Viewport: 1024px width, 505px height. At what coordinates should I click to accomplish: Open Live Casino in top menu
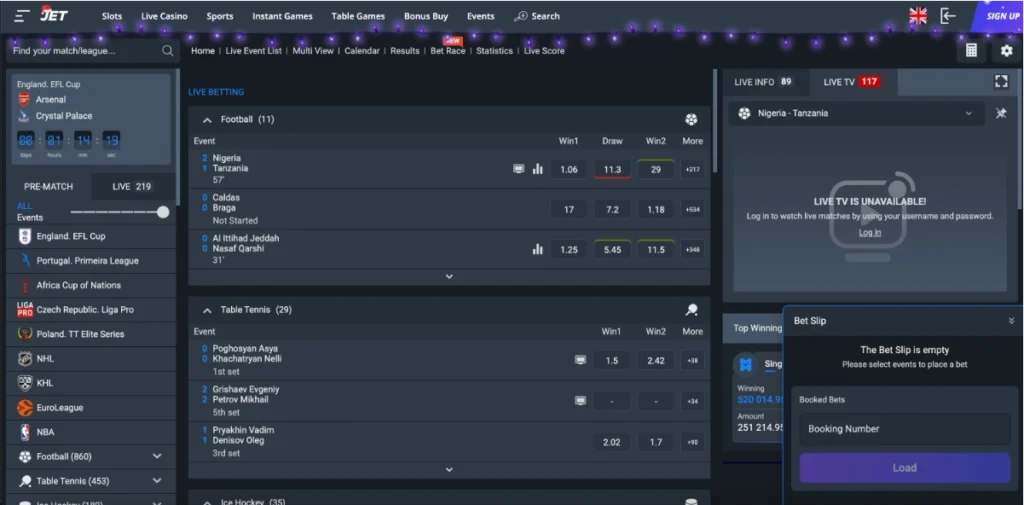coord(164,16)
